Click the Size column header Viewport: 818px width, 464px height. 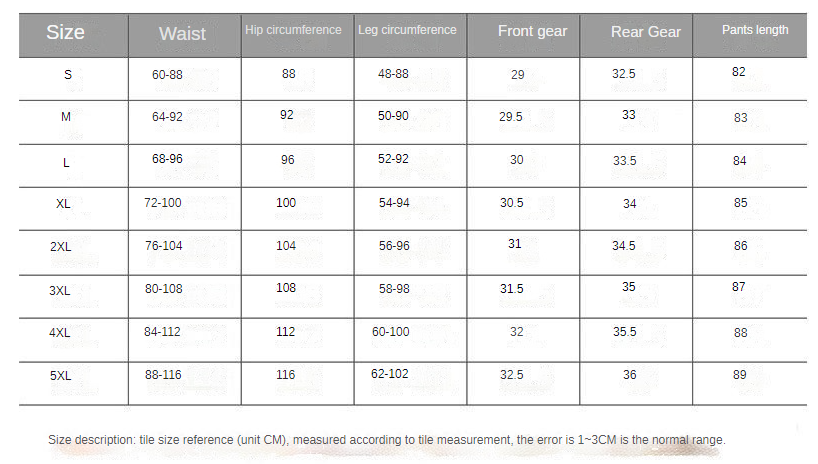pos(65,32)
